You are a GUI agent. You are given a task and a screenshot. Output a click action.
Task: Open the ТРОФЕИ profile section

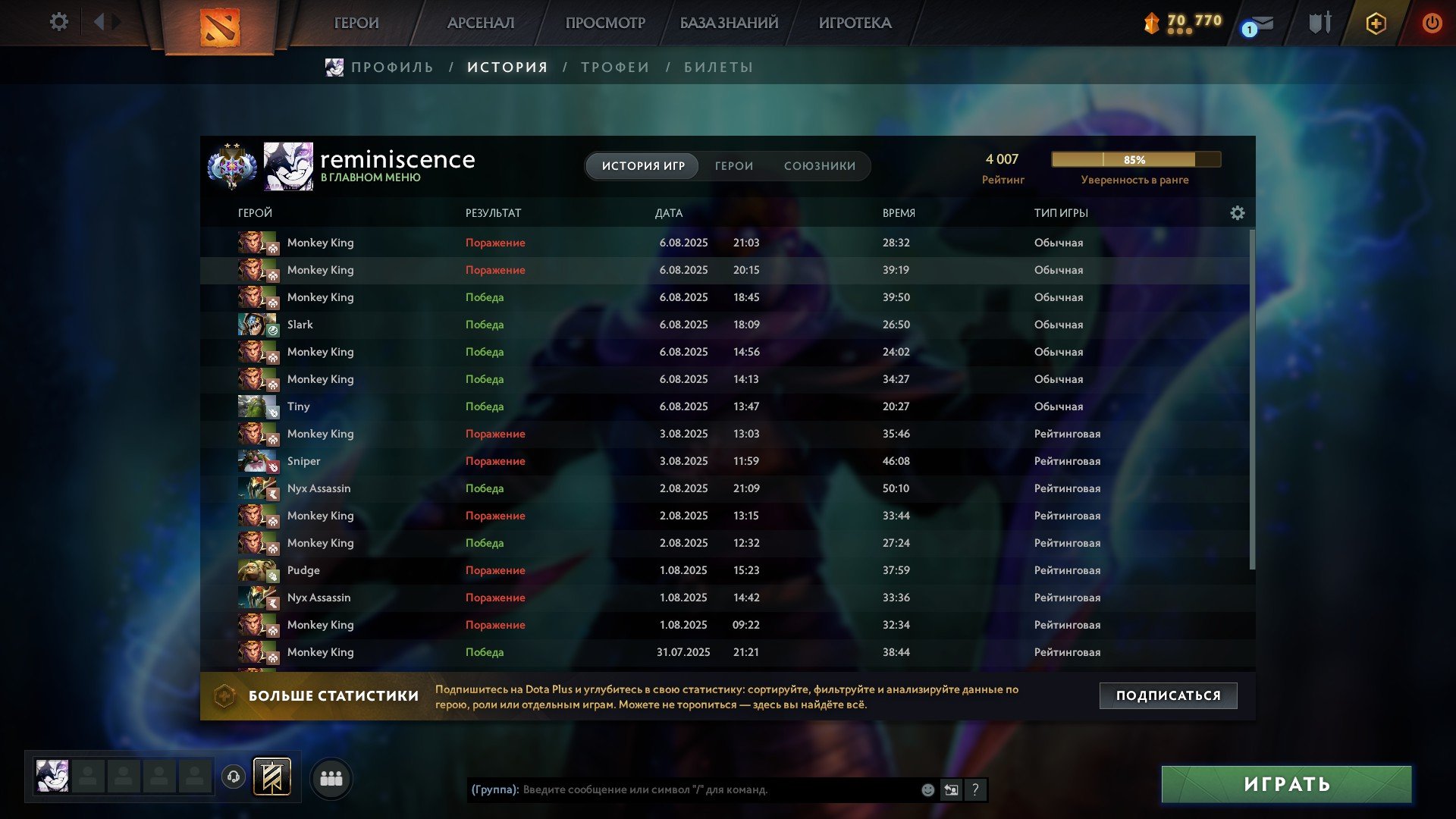[615, 67]
